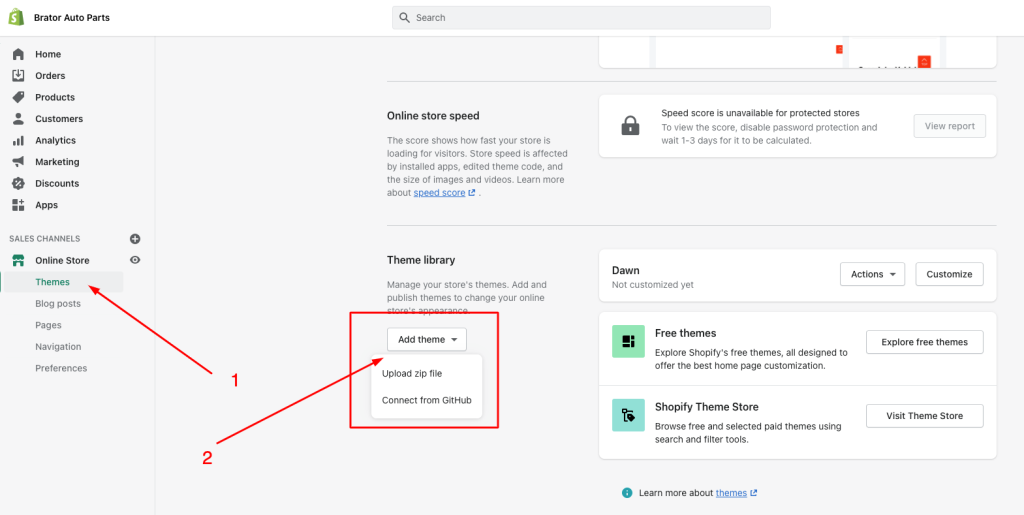The height and width of the screenshot is (515, 1024).
Task: Expand the Add theme dropdown
Action: click(x=427, y=340)
